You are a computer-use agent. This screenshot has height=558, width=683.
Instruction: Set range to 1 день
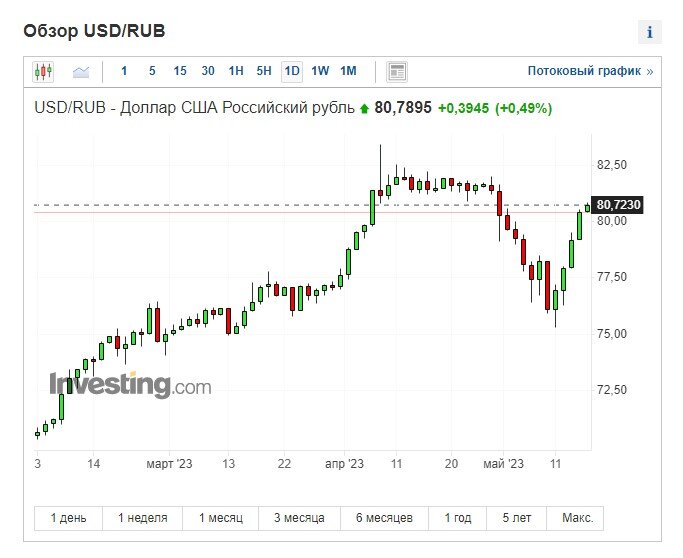68,518
